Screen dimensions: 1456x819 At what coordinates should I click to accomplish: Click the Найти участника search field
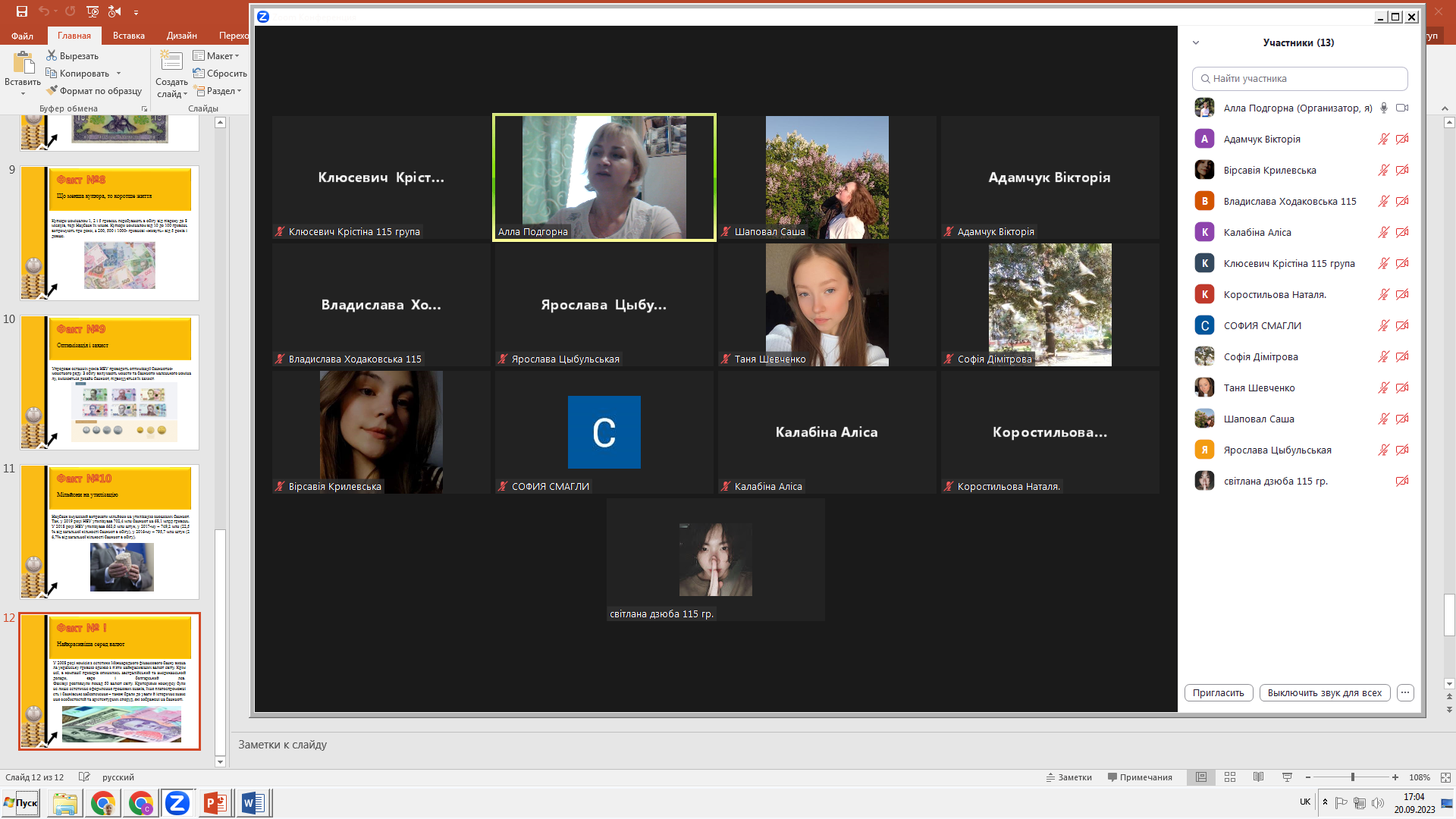point(1300,78)
